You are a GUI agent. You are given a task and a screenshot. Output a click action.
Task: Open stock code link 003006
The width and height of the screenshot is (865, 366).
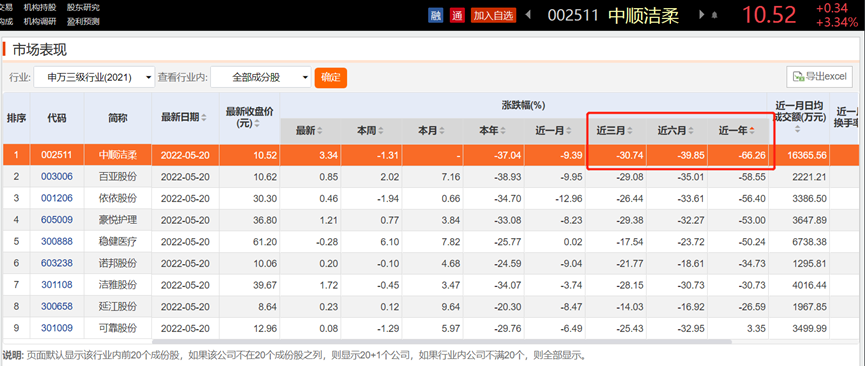pyautogui.click(x=57, y=177)
